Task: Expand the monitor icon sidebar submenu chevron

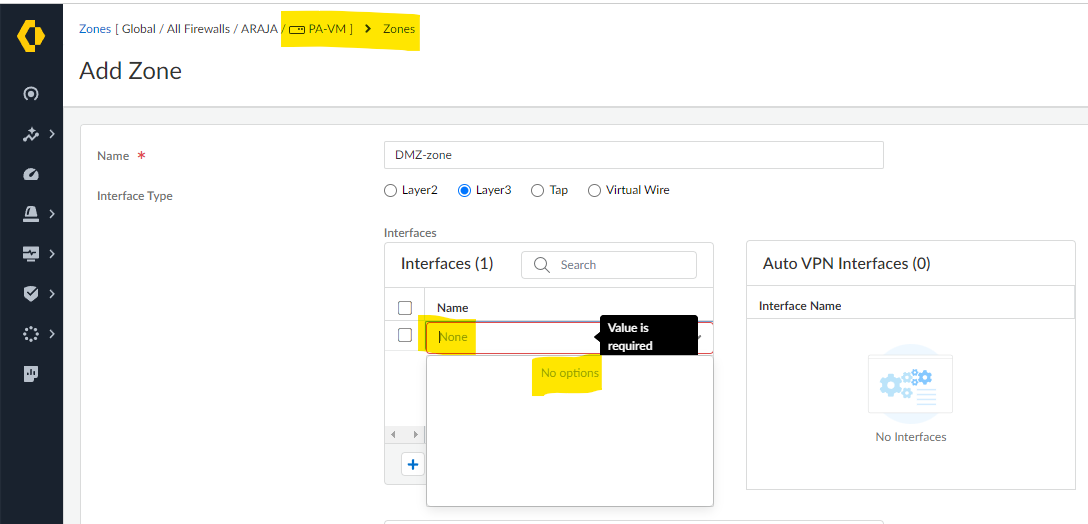Action: [x=52, y=254]
